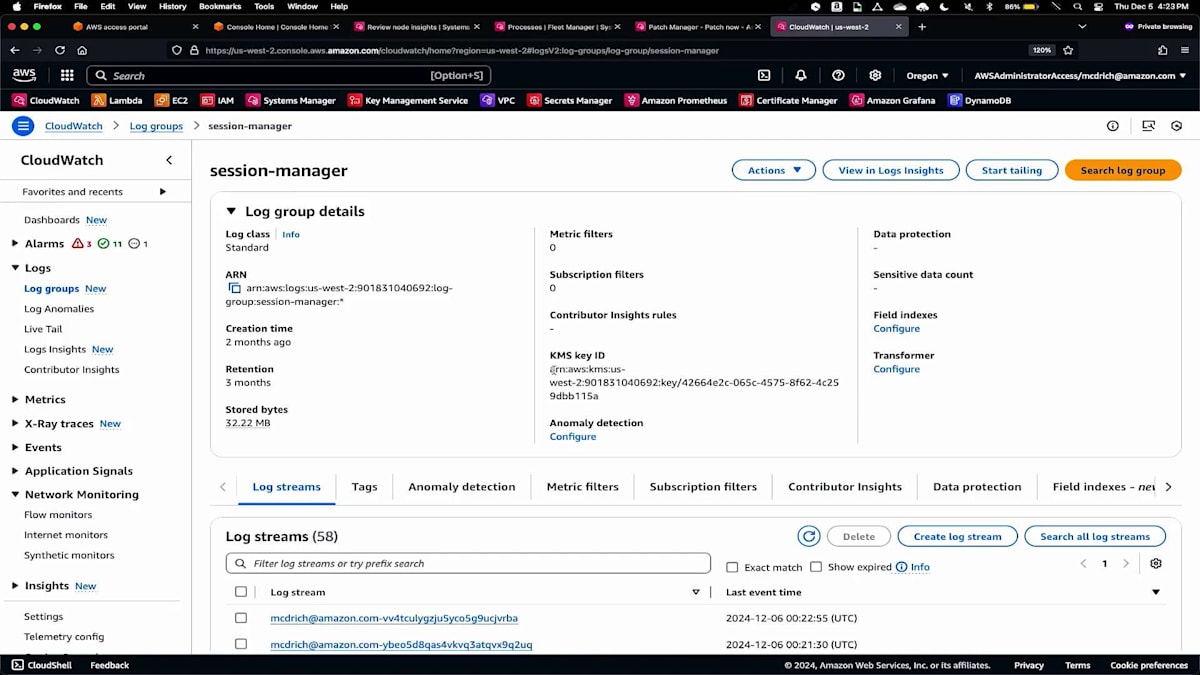The image size is (1200, 675).
Task: Expand the Metrics navigation section
Action: pos(15,399)
